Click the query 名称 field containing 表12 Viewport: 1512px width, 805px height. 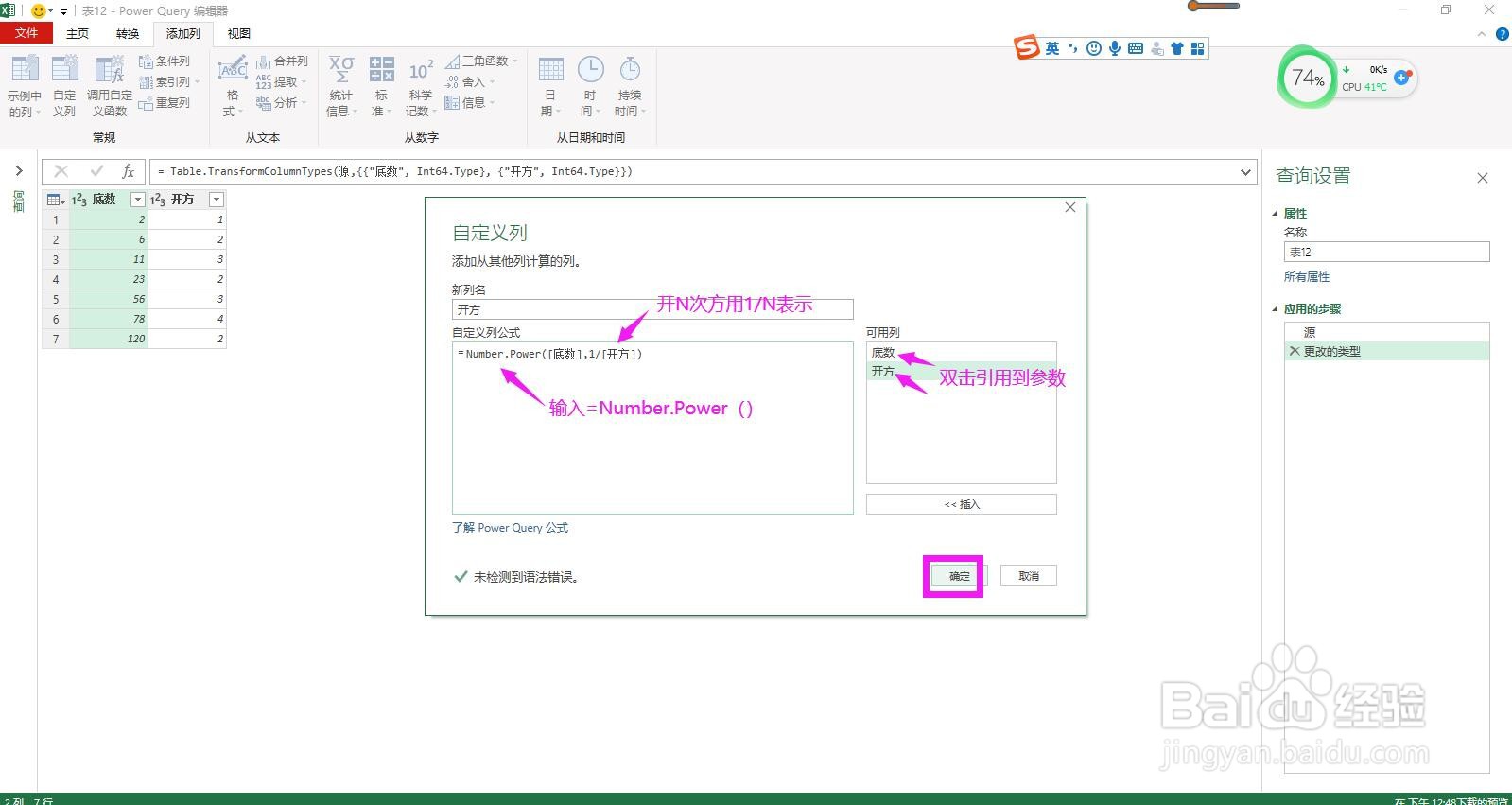[1386, 252]
